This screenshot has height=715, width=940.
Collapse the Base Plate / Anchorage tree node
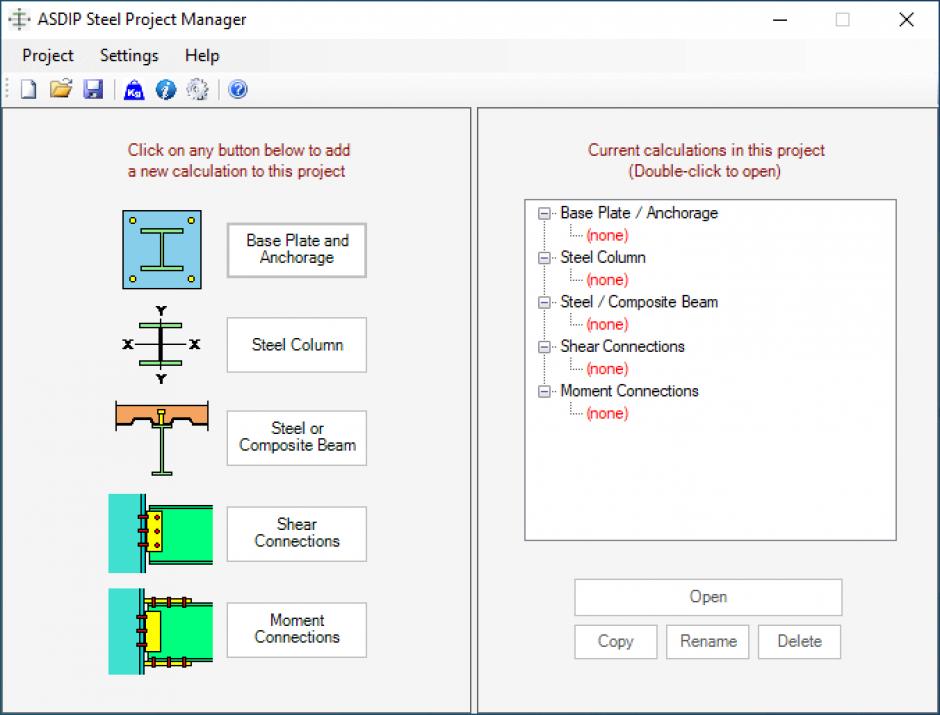tap(544, 213)
